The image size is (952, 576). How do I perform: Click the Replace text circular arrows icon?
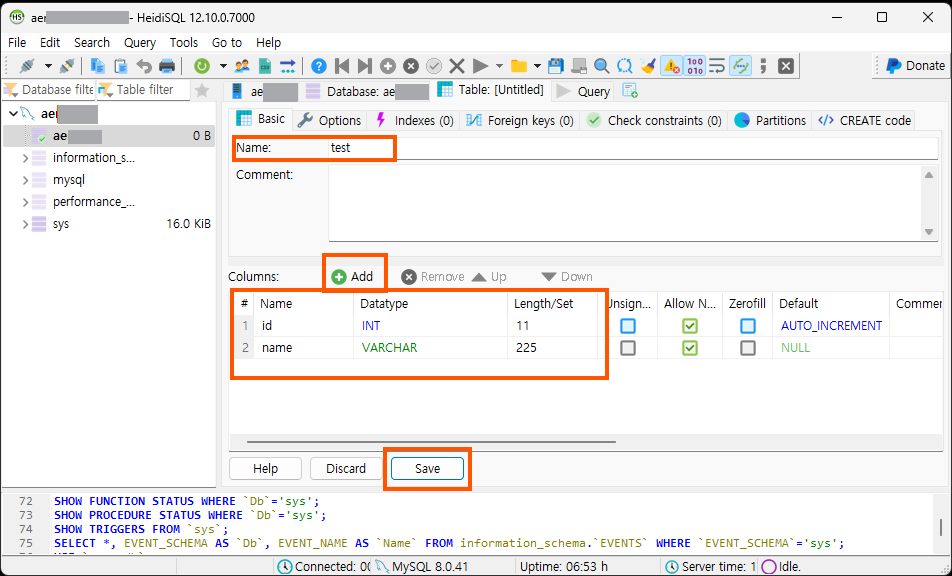coord(624,66)
